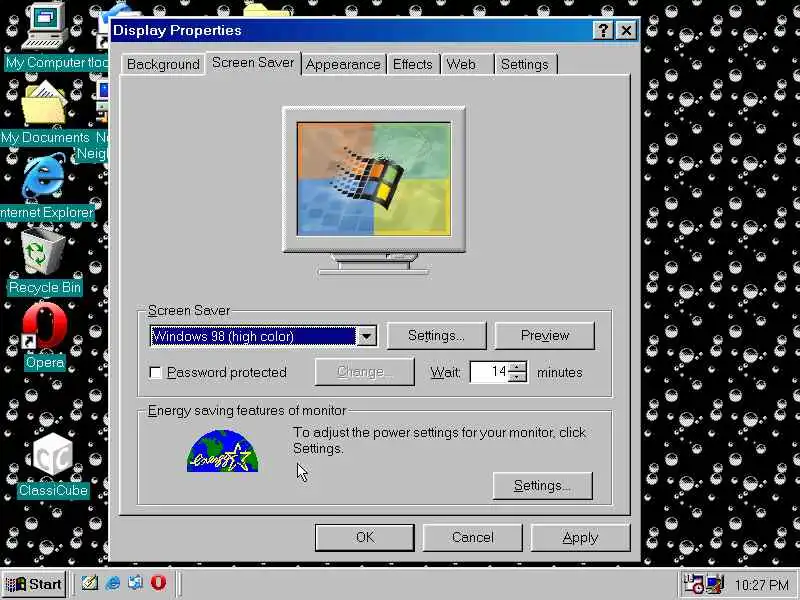The height and width of the screenshot is (600, 800).
Task: Select the Windows 98 (high color) combo box
Action: click(263, 336)
